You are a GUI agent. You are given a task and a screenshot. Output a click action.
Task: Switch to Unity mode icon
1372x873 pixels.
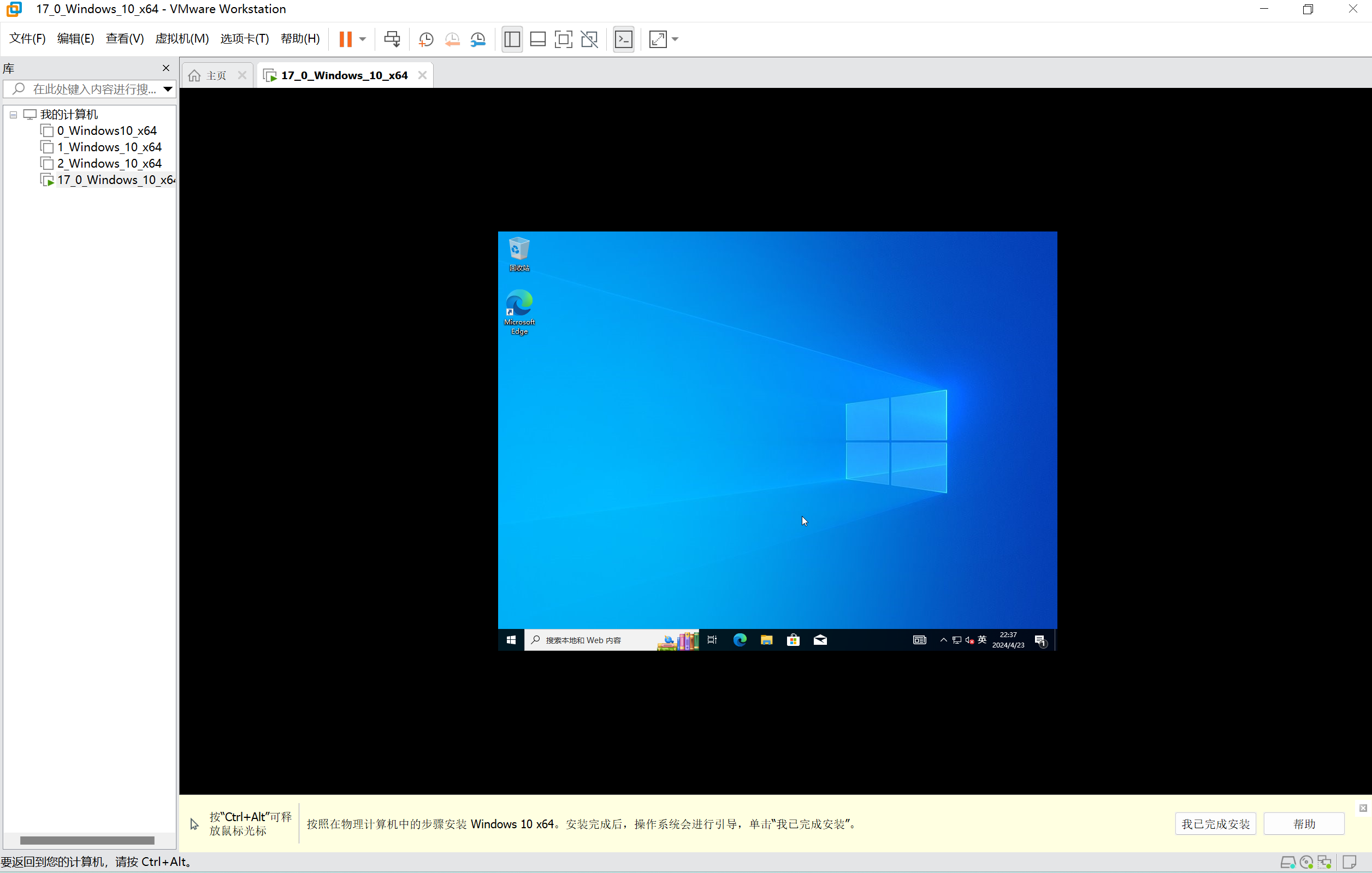tap(589, 39)
